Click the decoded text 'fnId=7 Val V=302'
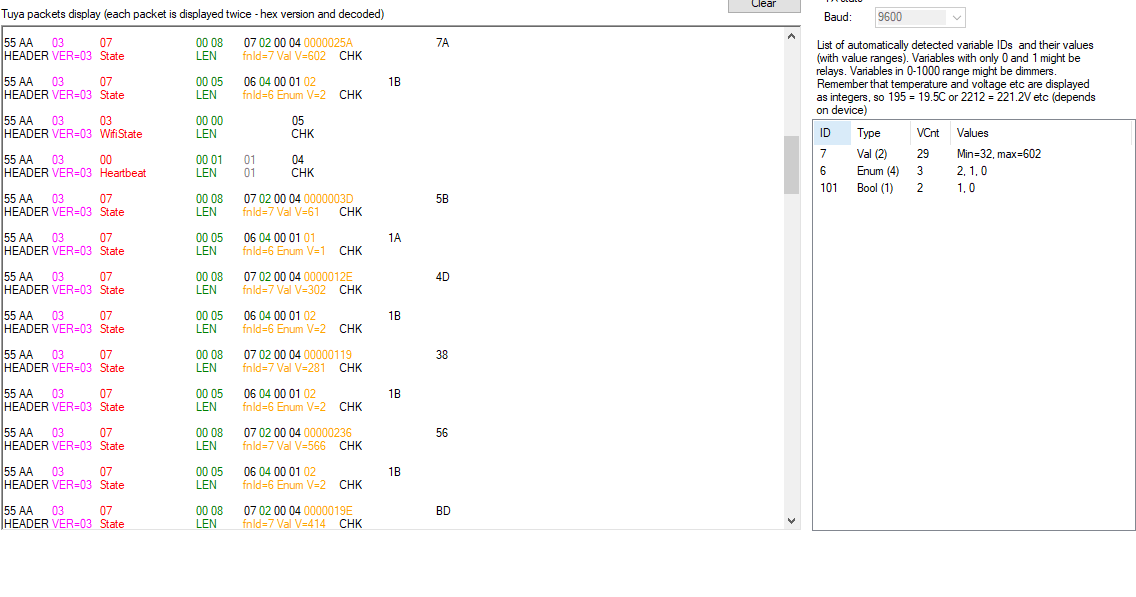 284,291
